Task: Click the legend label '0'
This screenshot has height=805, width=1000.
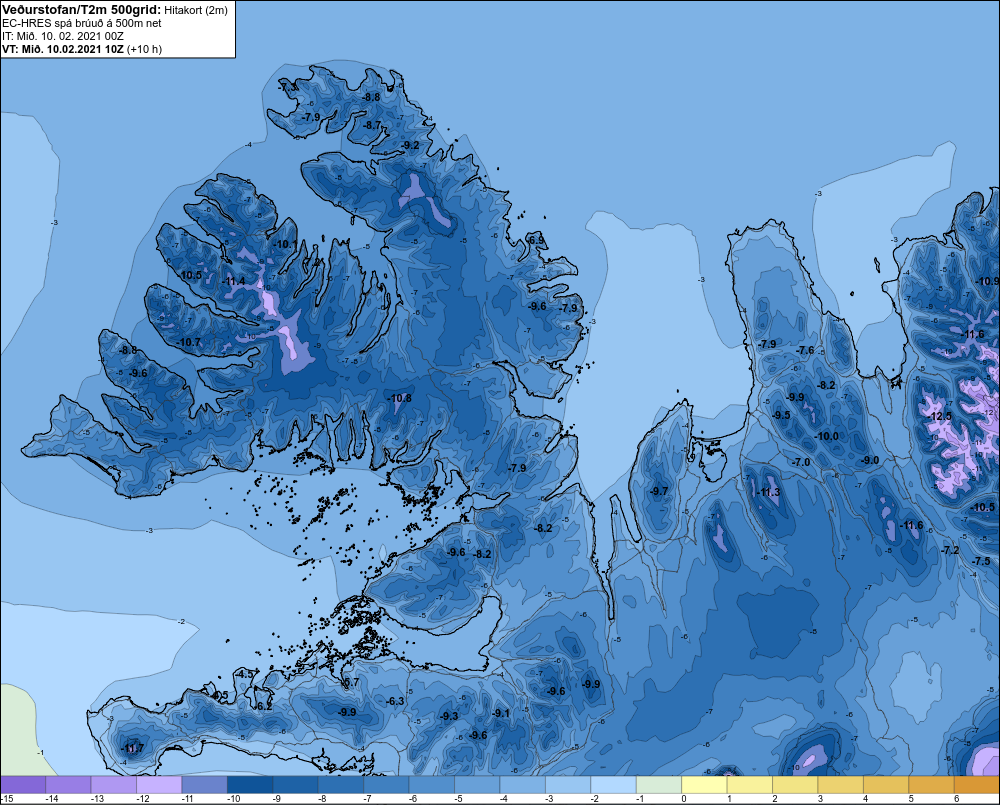Action: (x=684, y=799)
